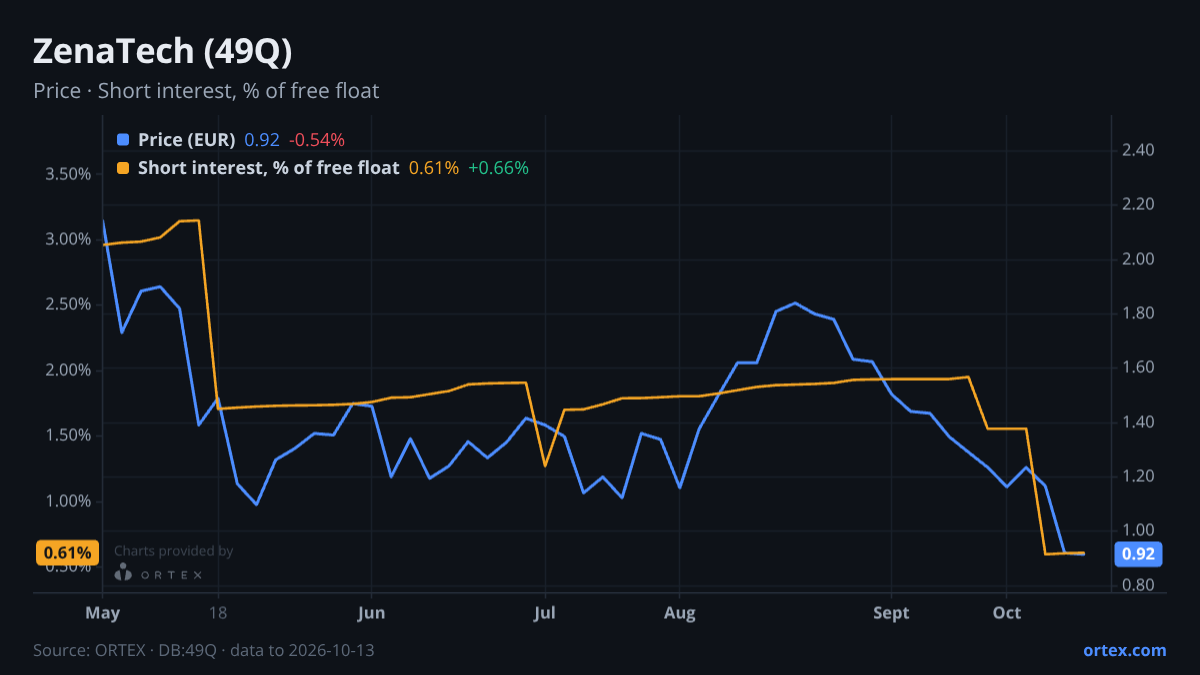
Task: Click the blue 0.92 axis value badge
Action: [1138, 554]
